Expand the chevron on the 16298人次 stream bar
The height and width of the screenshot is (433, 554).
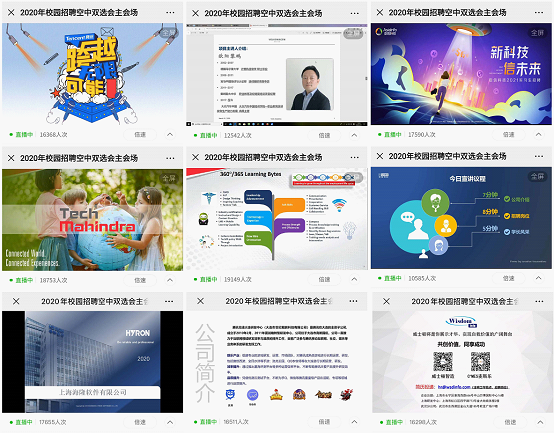[x=540, y=422]
